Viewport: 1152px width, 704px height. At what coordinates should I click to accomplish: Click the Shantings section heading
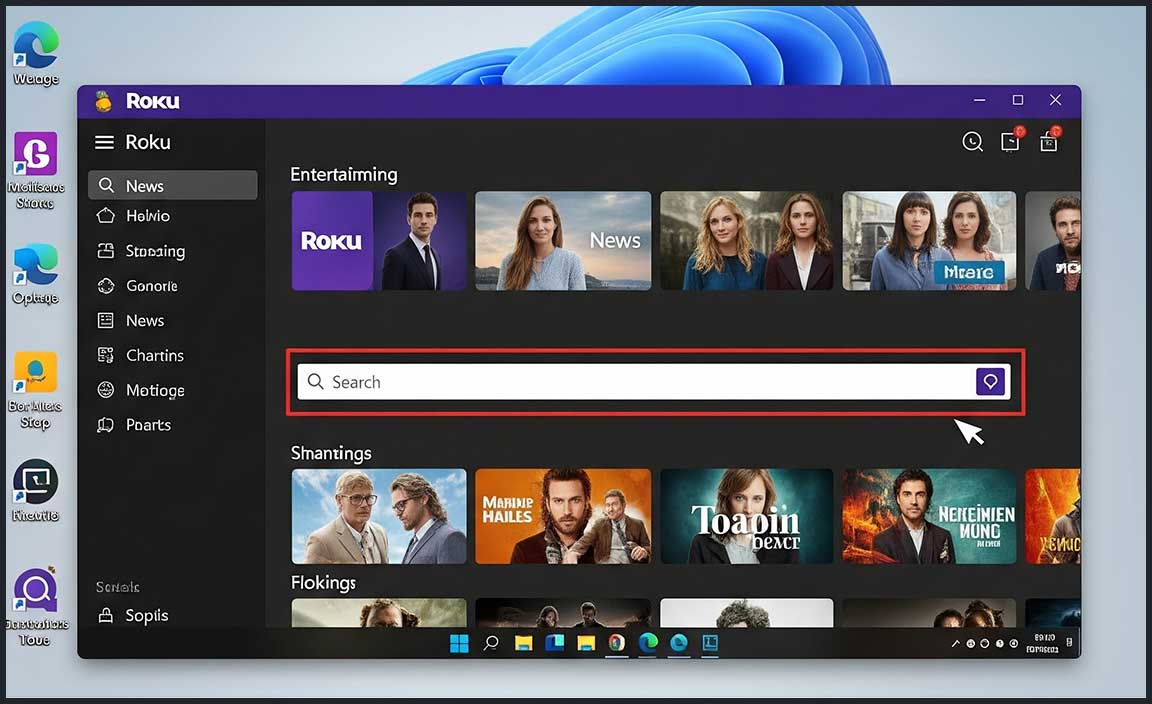point(331,453)
